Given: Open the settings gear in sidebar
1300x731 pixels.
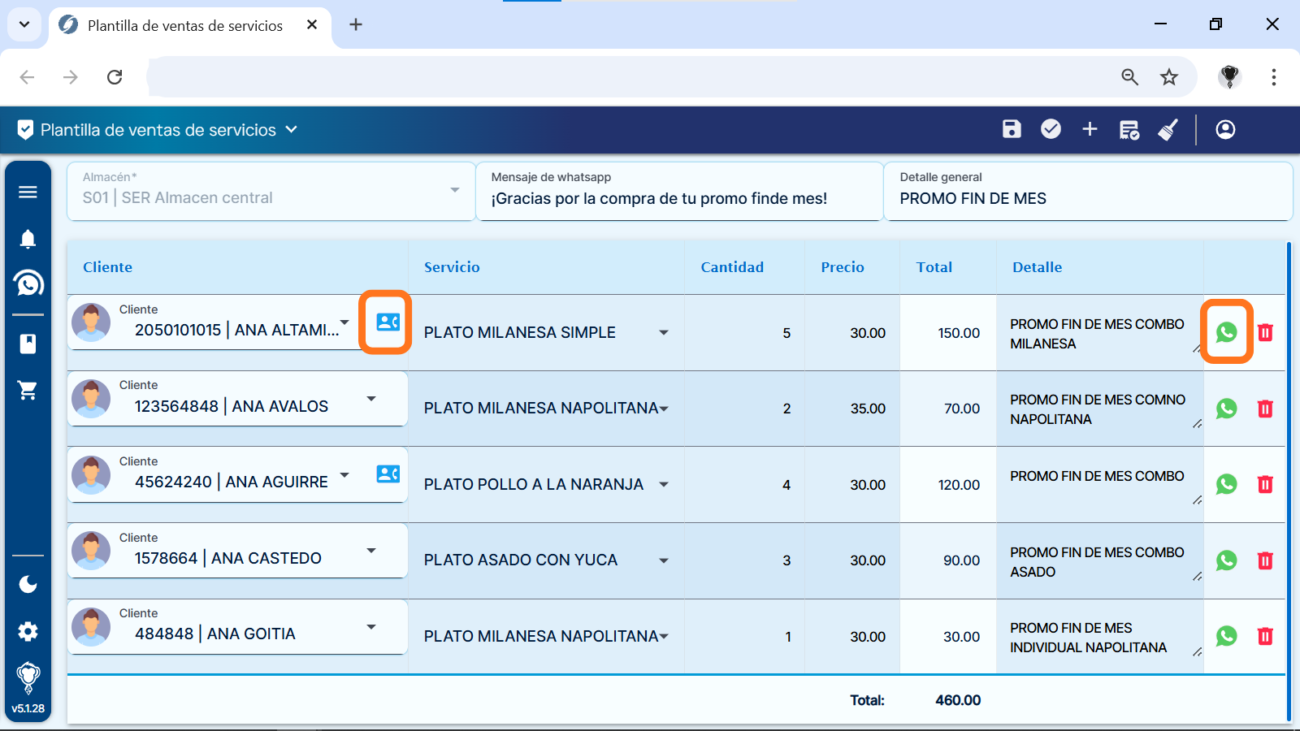Looking at the screenshot, I should tap(28, 631).
